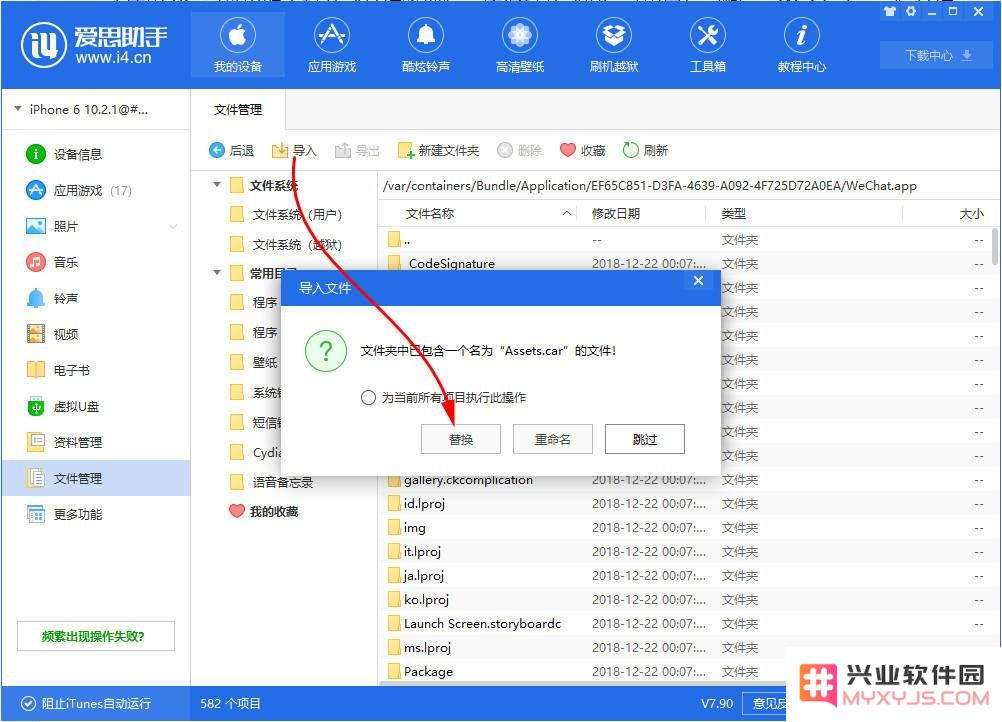Open 教程中心 info icon
This screenshot has height=722, width=1002.
(x=801, y=45)
